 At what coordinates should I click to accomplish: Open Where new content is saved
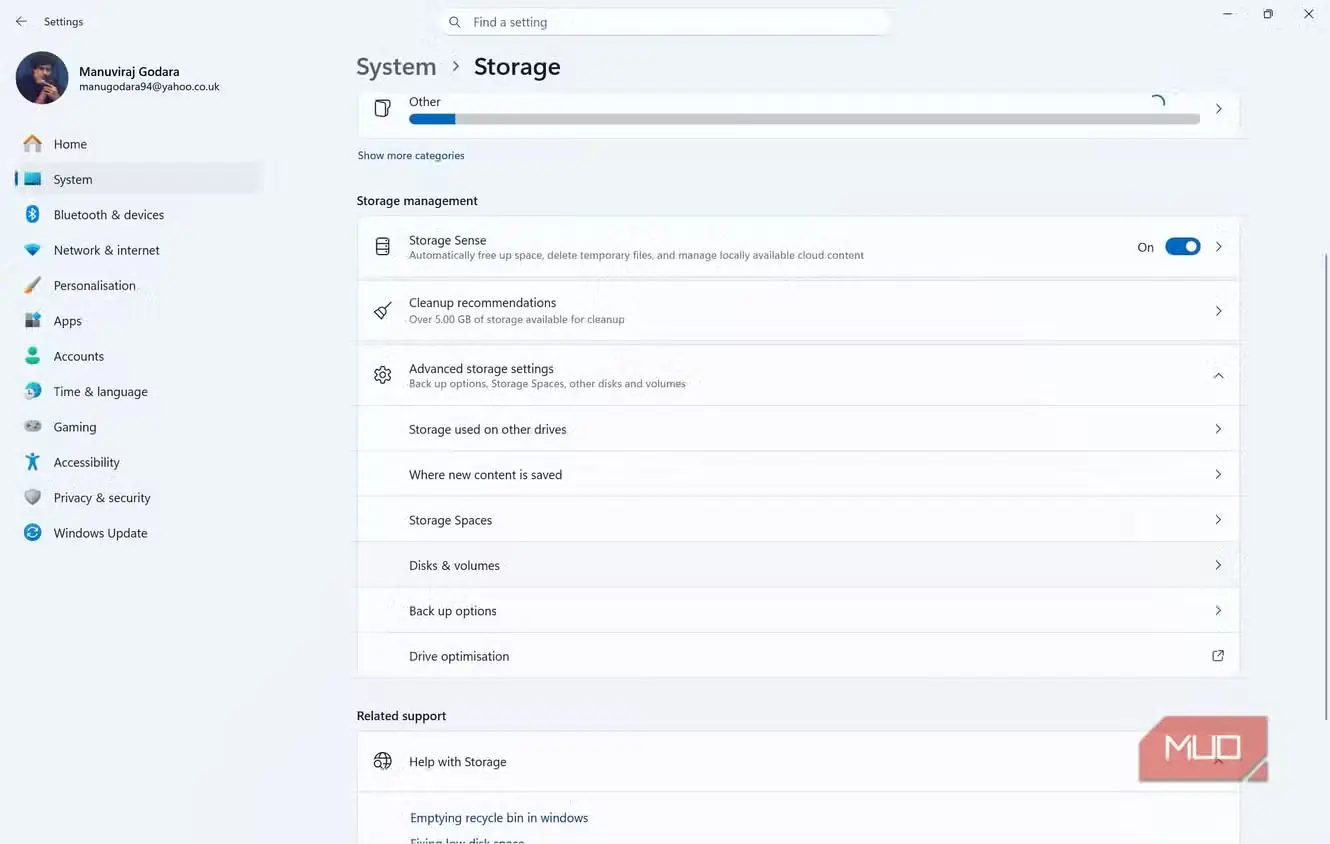pyautogui.click(x=798, y=475)
